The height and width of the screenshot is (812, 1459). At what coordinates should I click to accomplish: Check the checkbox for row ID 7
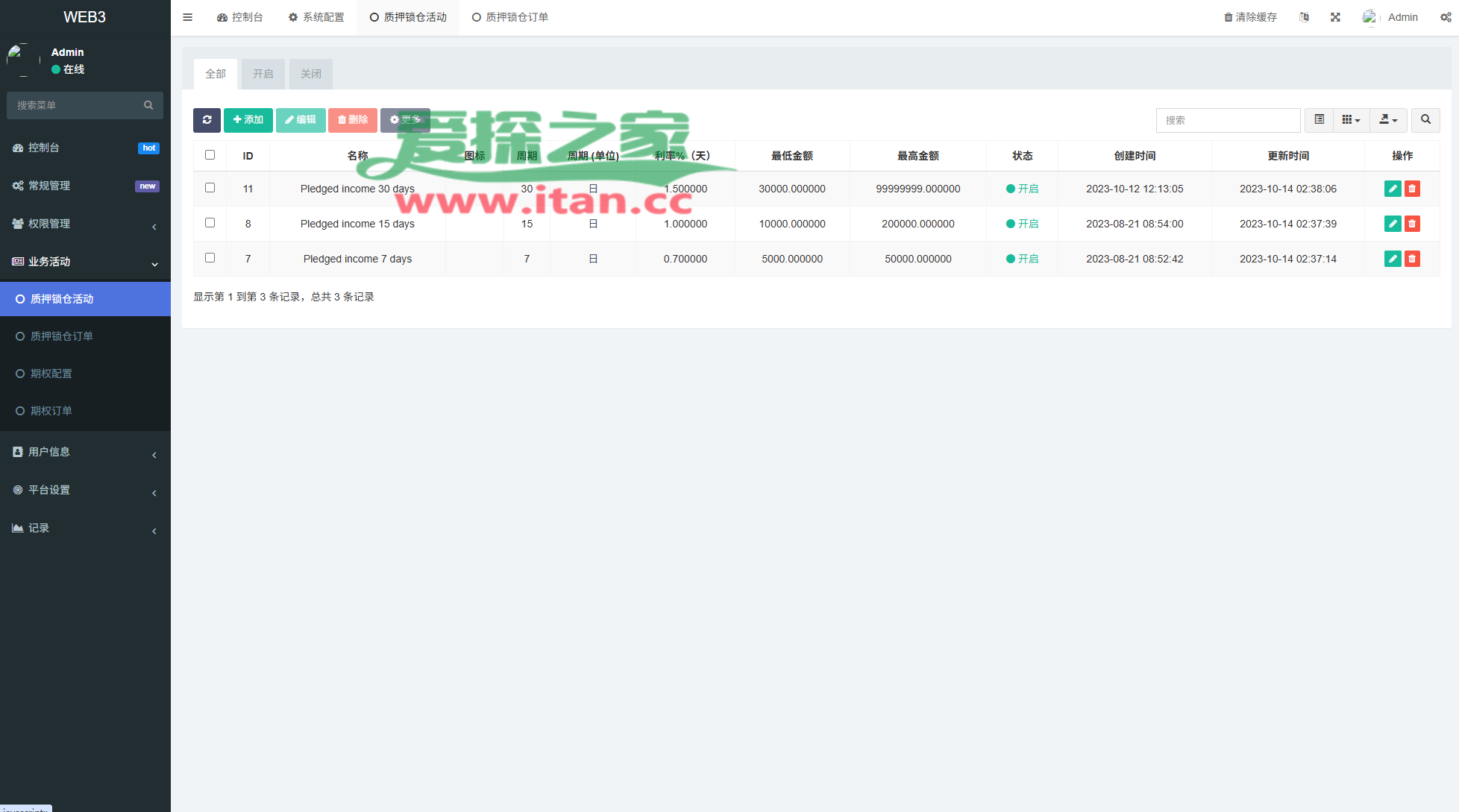[x=210, y=258]
